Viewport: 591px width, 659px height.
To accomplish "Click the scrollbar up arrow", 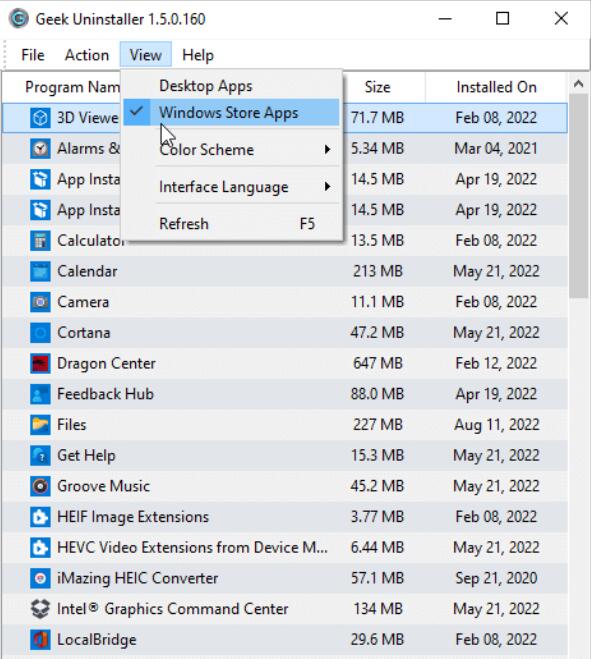I will [x=578, y=84].
